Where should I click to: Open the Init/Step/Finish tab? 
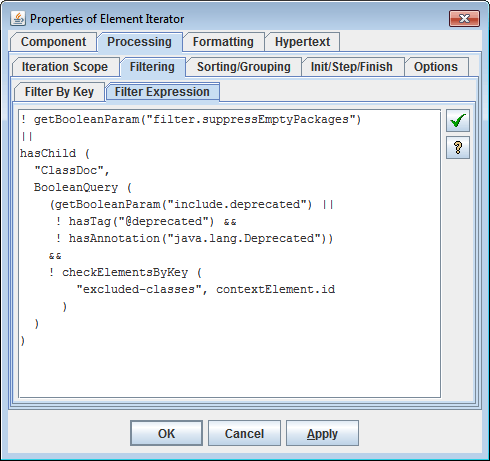coord(352,67)
